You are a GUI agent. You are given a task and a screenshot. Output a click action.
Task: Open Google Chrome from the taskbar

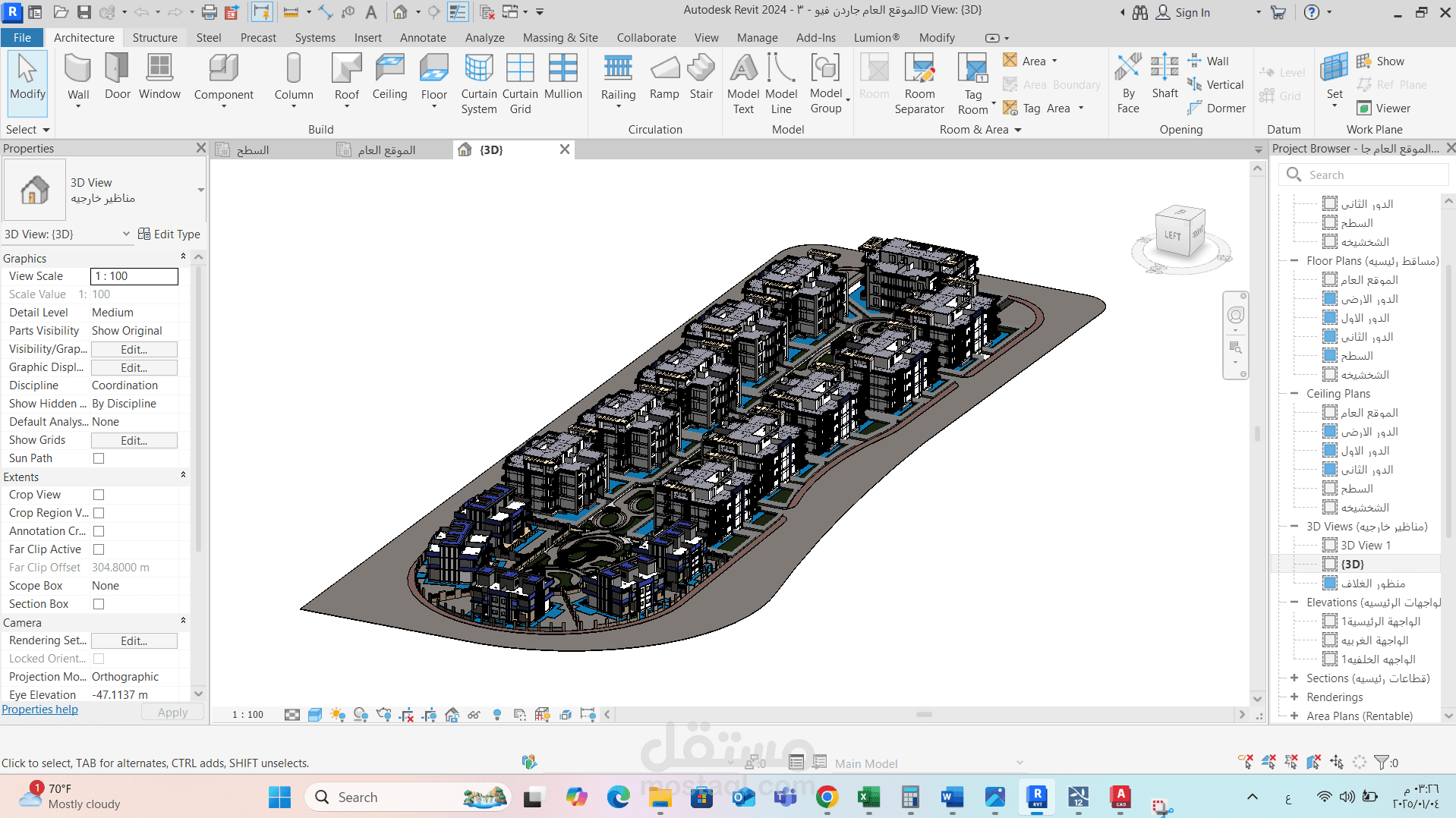(x=827, y=797)
